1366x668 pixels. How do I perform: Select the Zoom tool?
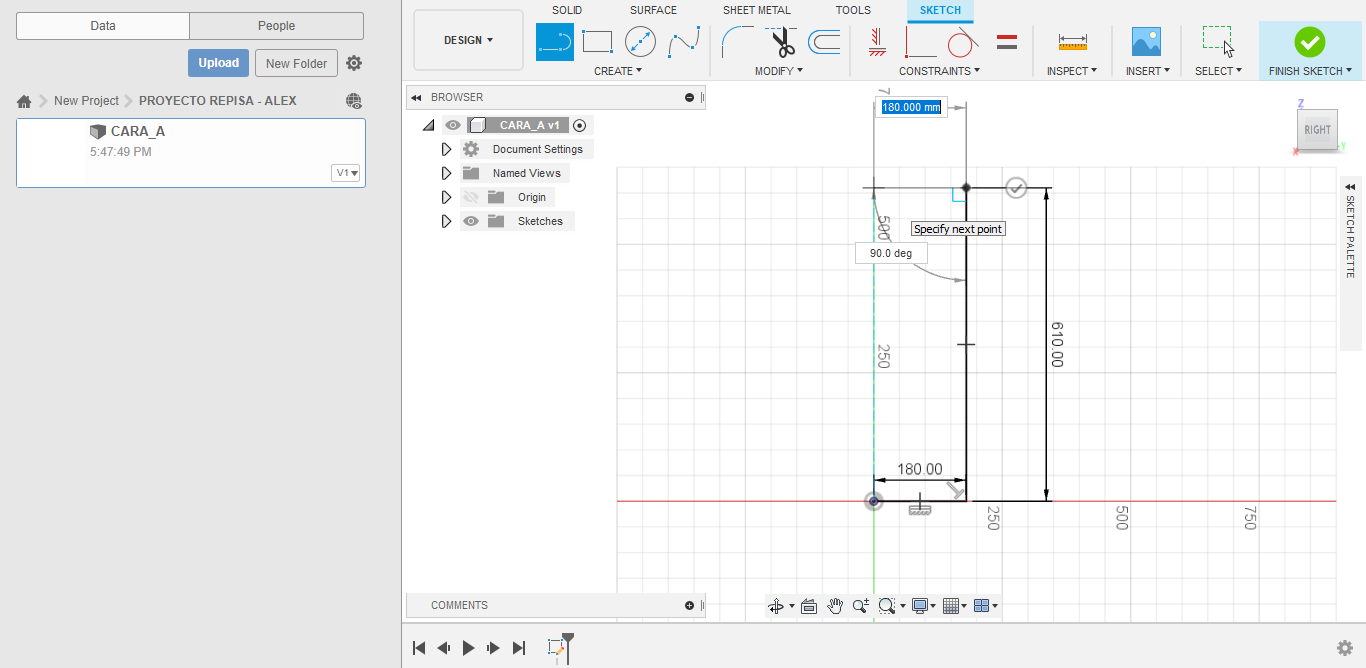(861, 606)
